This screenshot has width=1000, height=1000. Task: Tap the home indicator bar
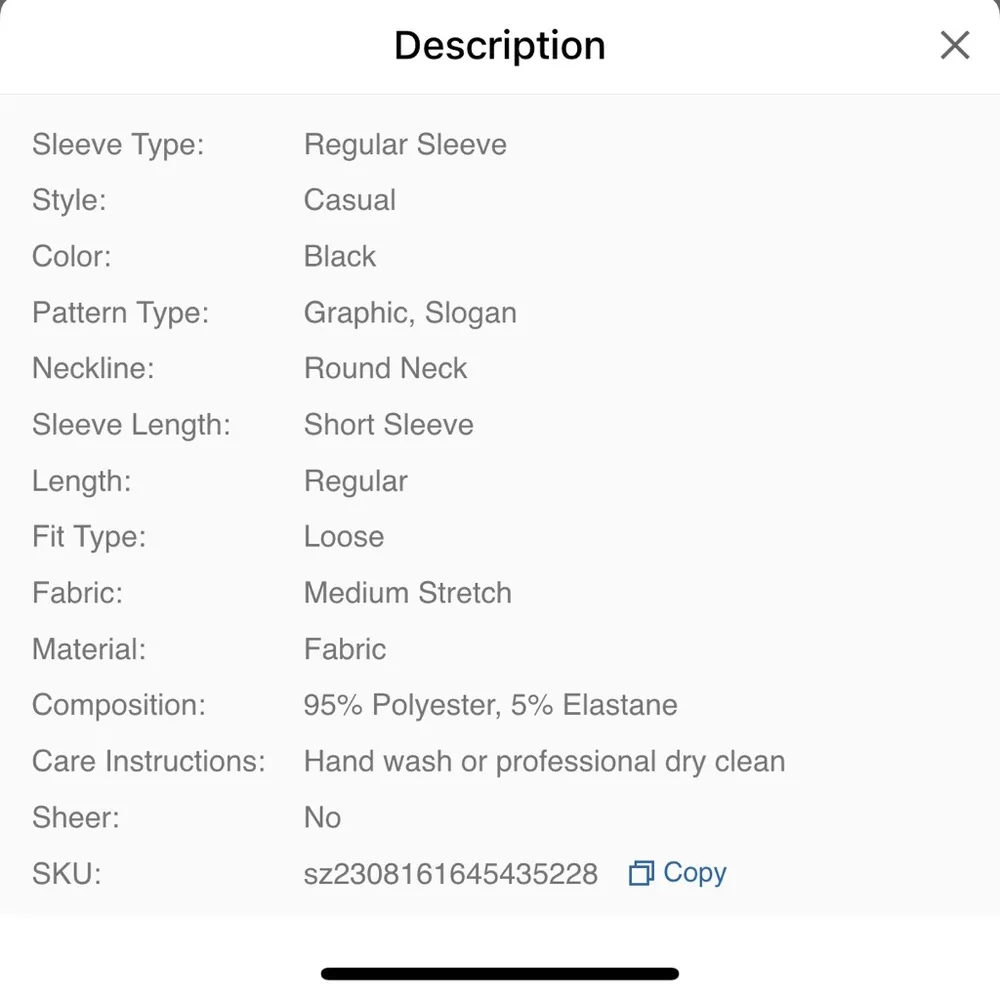(500, 973)
